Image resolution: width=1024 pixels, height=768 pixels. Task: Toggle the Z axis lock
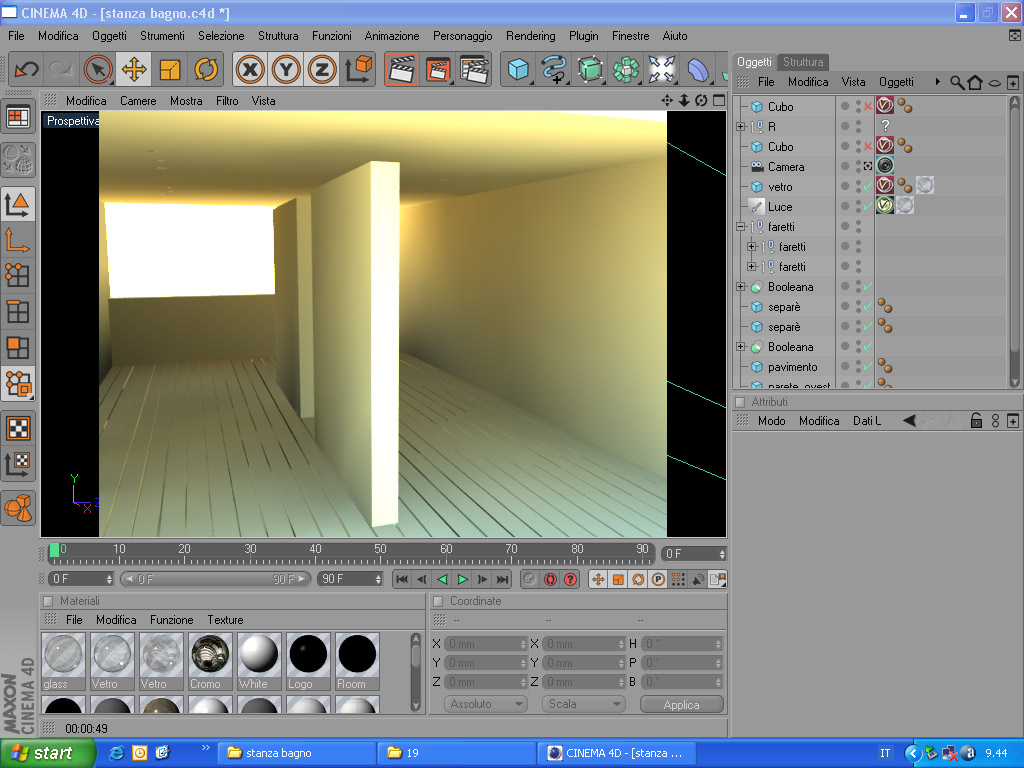322,69
